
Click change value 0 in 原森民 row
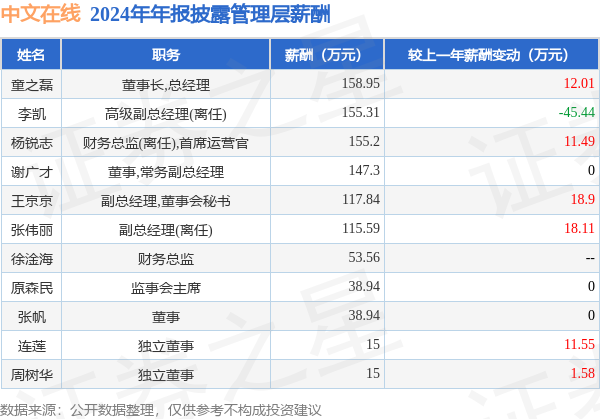591,286
